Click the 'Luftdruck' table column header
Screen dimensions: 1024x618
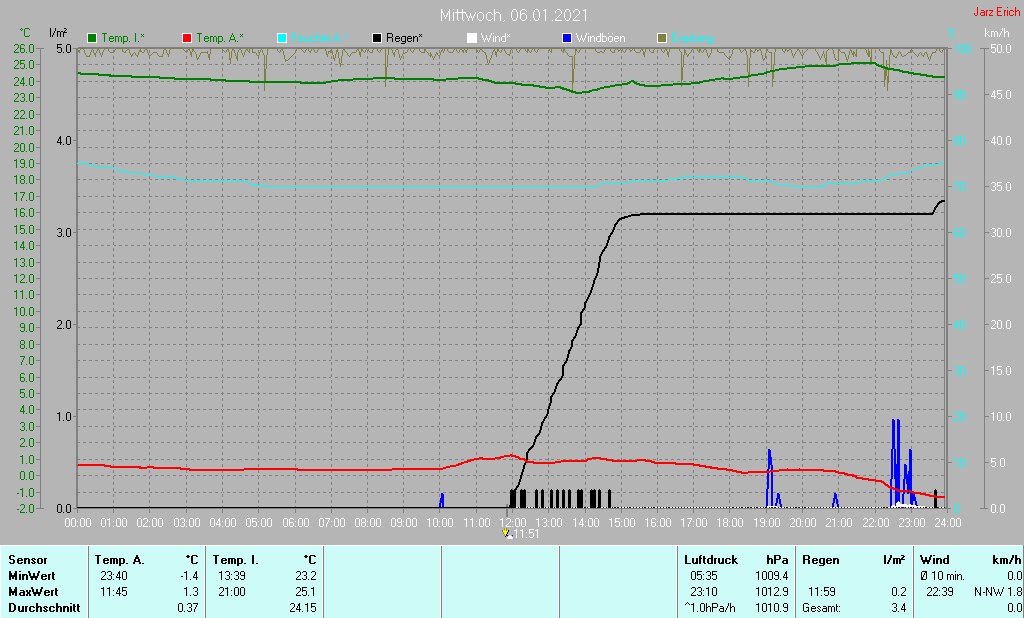[711, 560]
